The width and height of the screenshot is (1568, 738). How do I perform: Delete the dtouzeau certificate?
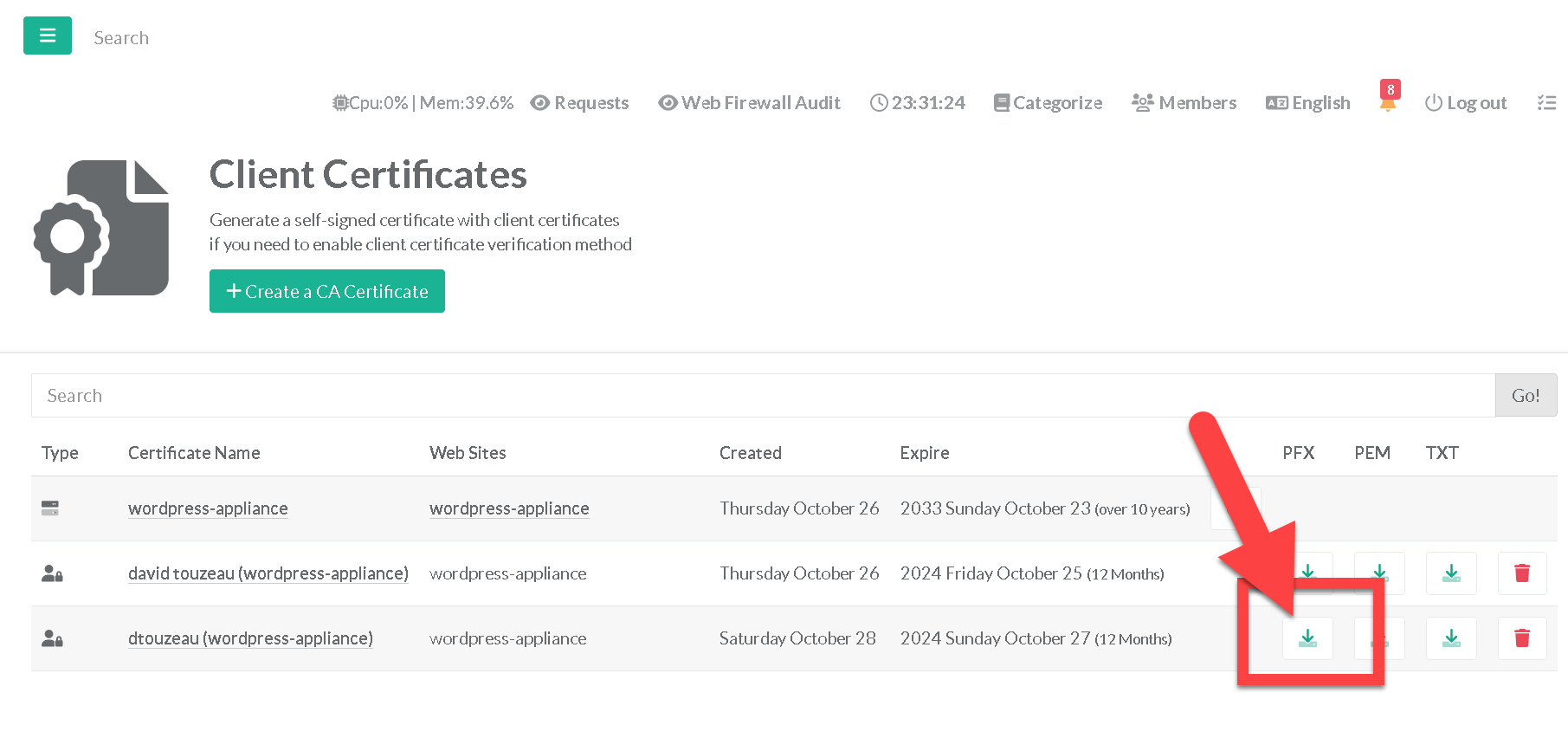[1522, 638]
